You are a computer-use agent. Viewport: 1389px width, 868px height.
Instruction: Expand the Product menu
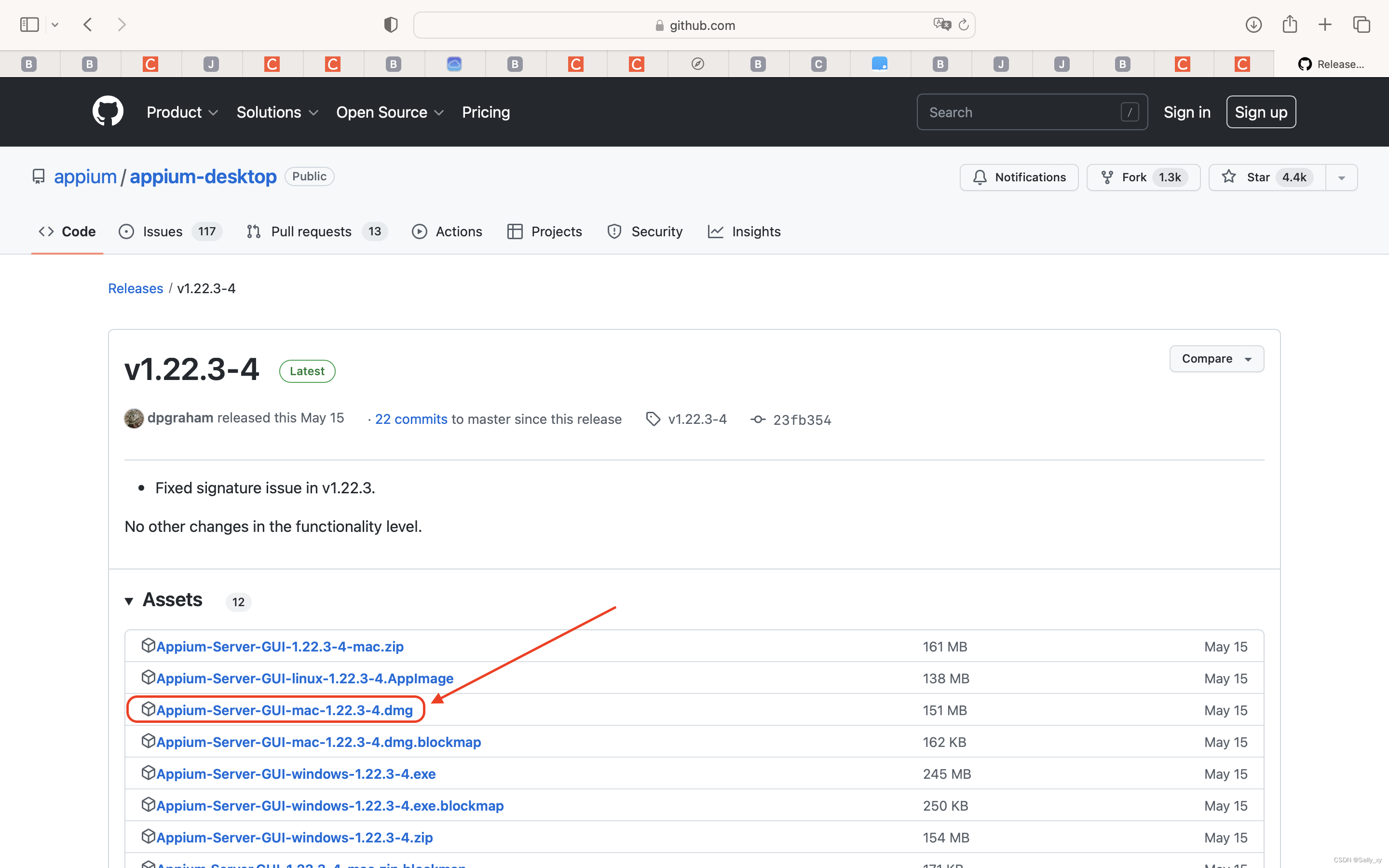coord(182,112)
